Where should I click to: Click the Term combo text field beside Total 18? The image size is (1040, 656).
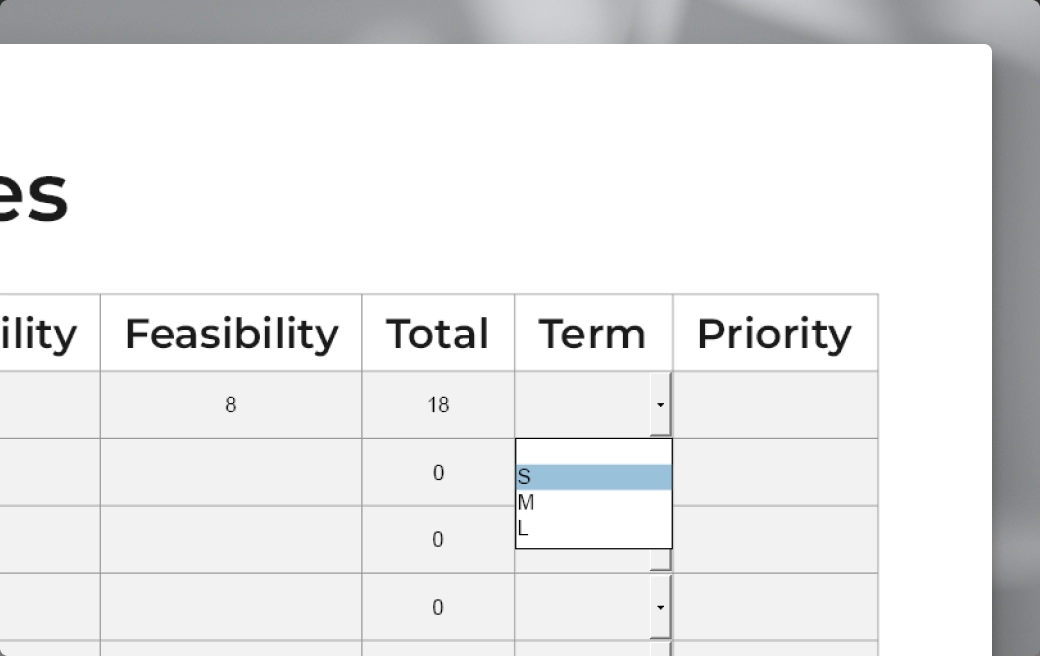pyautogui.click(x=583, y=405)
